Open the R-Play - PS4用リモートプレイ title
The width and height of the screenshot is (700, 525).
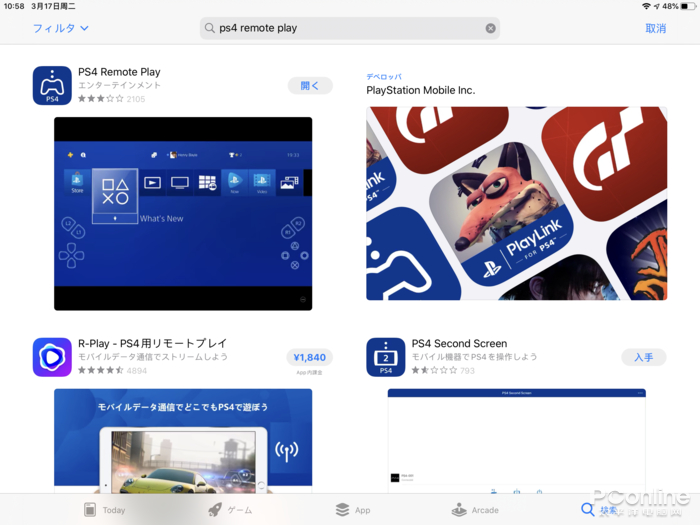[x=153, y=343]
